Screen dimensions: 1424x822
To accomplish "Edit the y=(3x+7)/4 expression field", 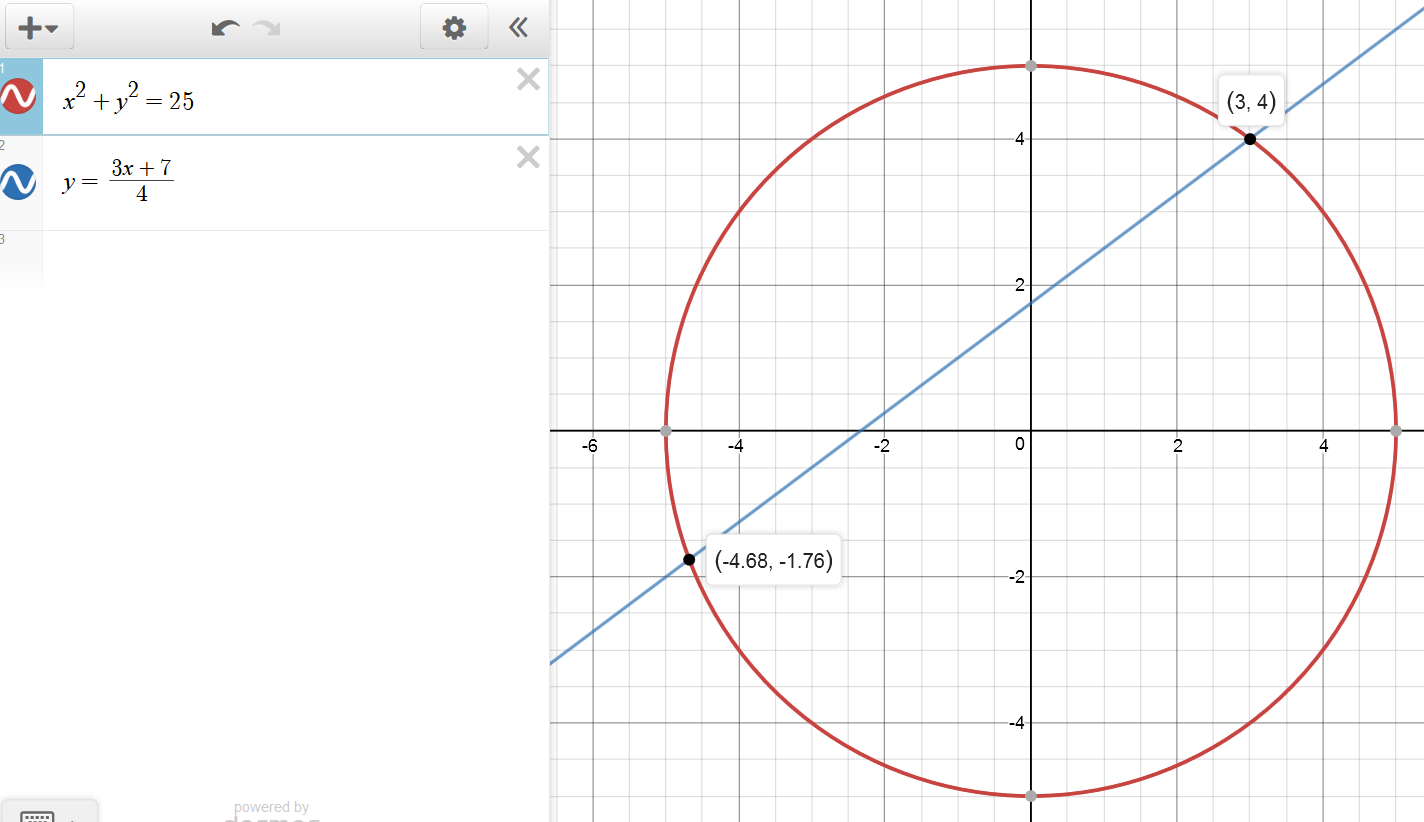I will tap(280, 182).
